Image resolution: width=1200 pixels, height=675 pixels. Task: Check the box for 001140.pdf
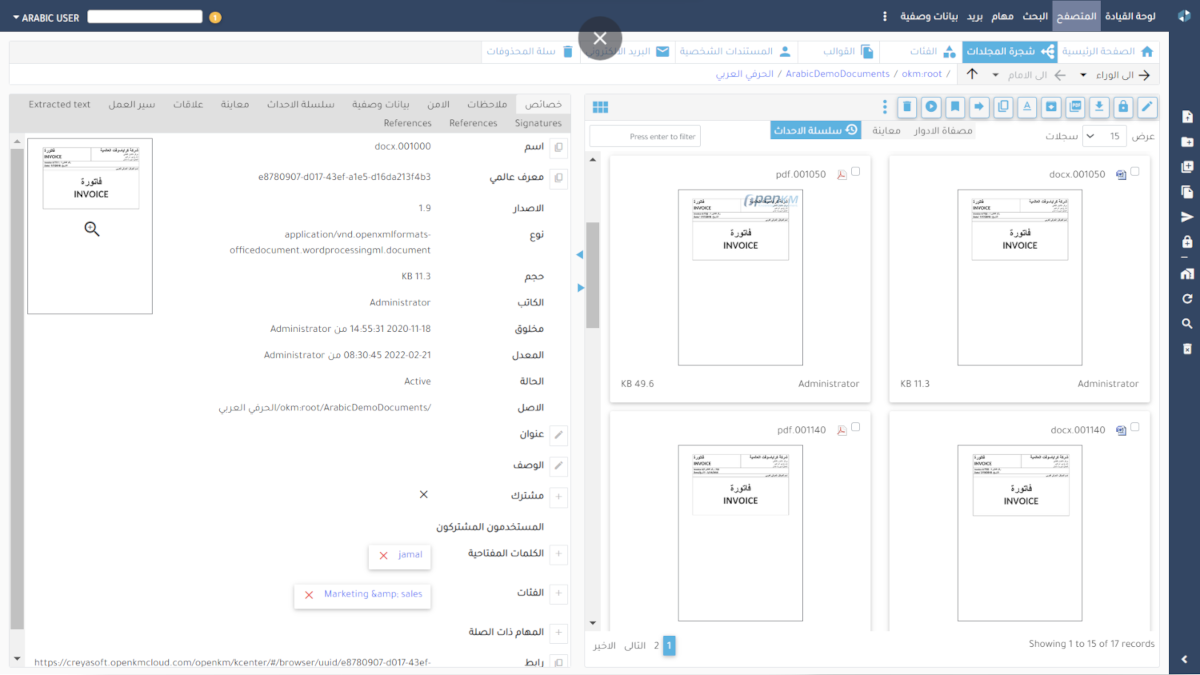855,427
